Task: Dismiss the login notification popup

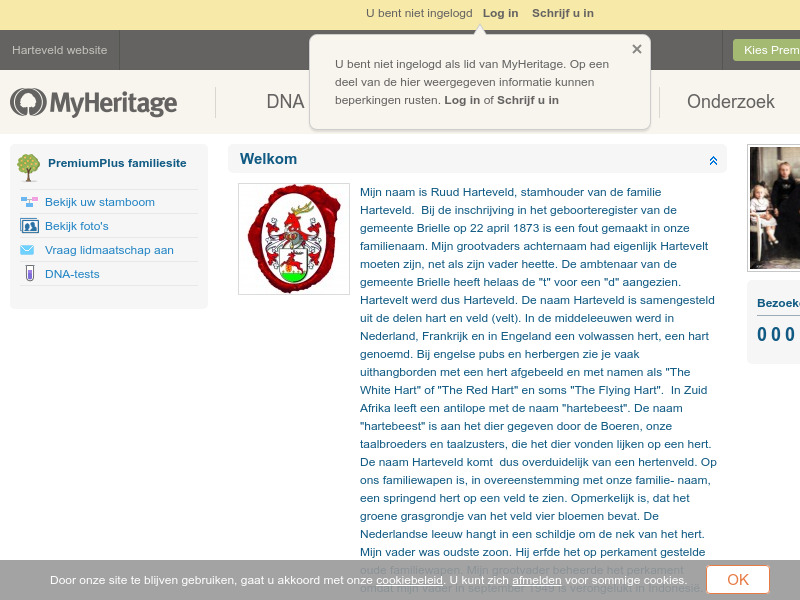Action: [636, 48]
